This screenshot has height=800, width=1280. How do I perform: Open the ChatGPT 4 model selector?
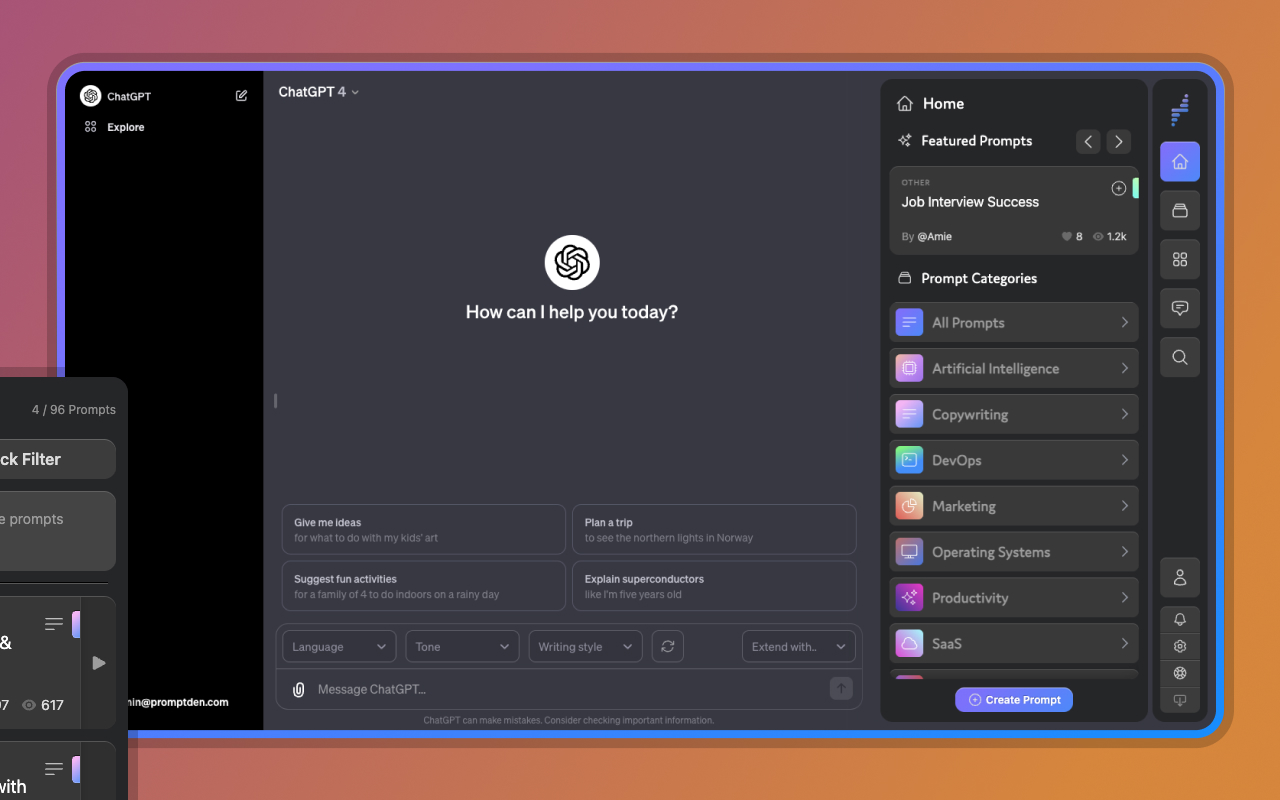pyautogui.click(x=318, y=91)
